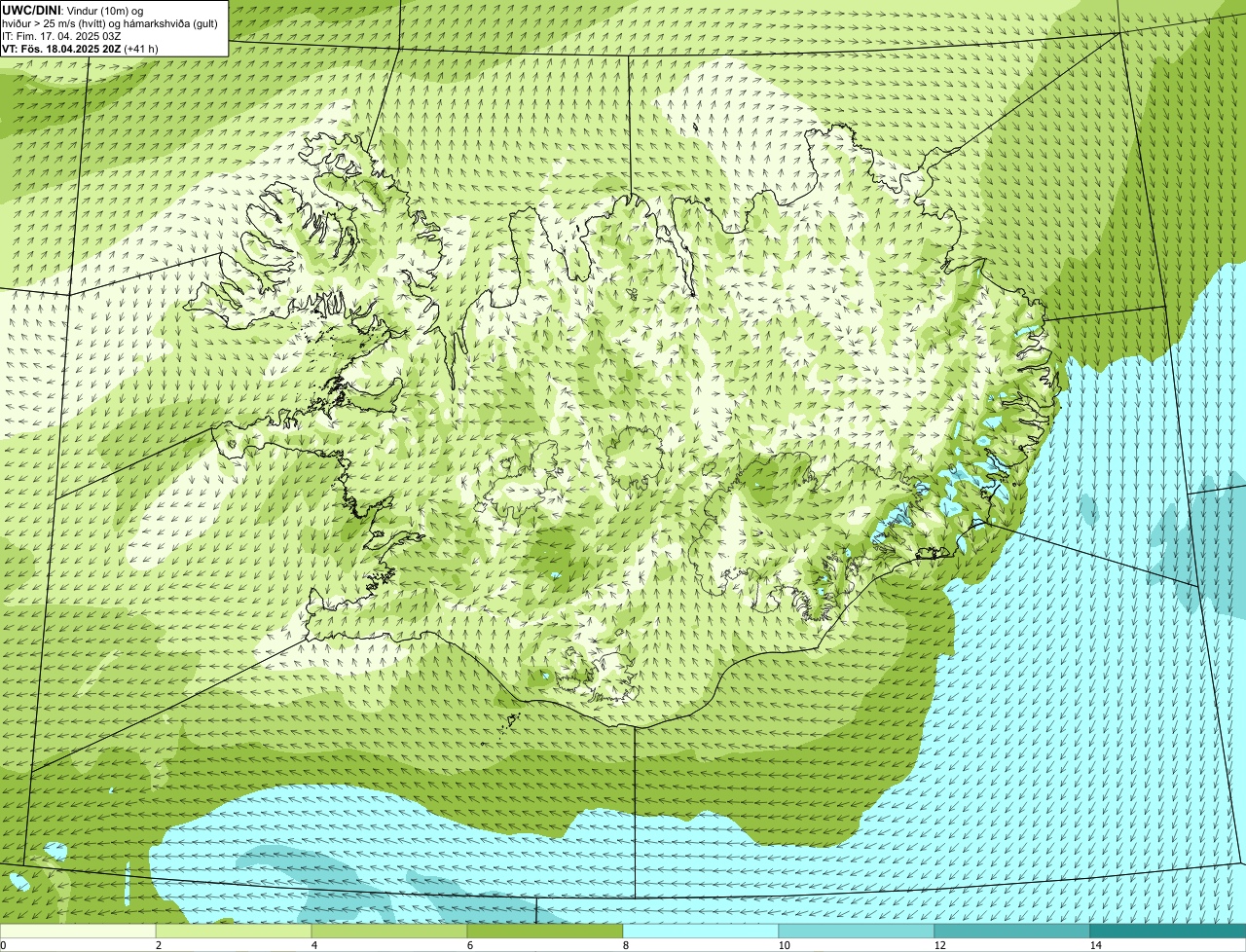Click the scale label '0'
The height and width of the screenshot is (952, 1246).
pos(3,945)
